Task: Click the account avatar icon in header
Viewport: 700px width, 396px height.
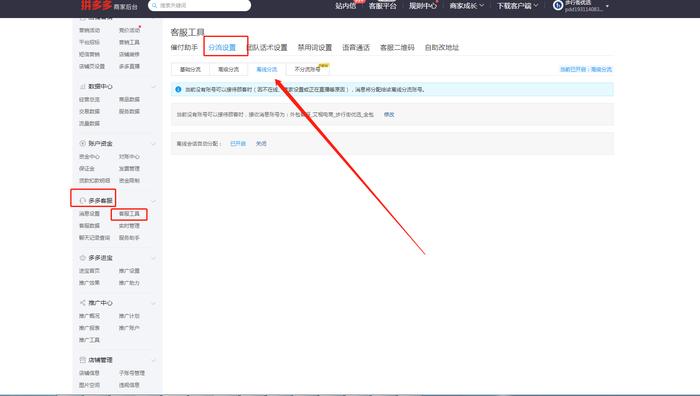Action: coord(558,5)
